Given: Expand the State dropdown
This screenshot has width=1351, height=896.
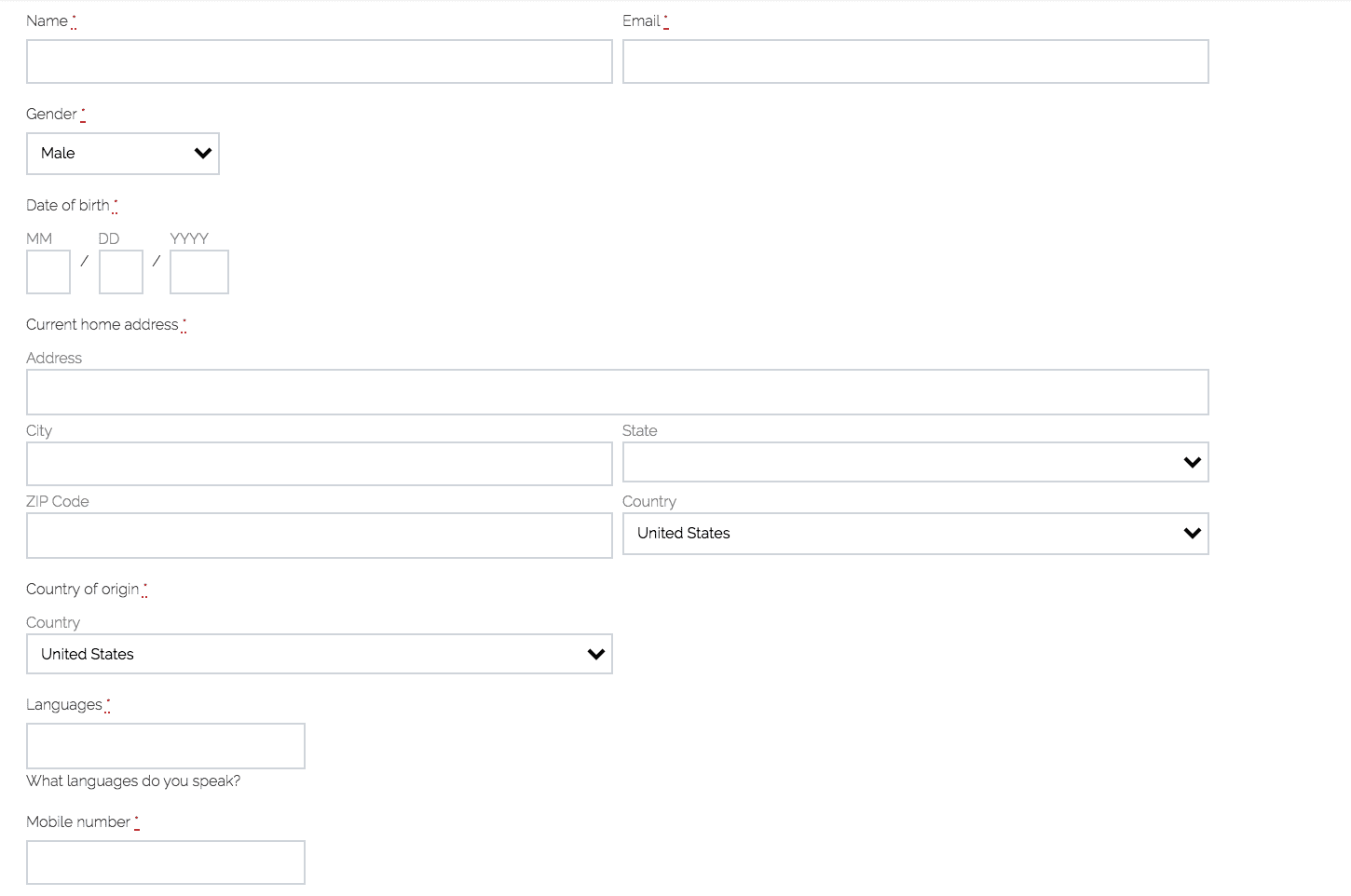Looking at the screenshot, I should click(916, 462).
